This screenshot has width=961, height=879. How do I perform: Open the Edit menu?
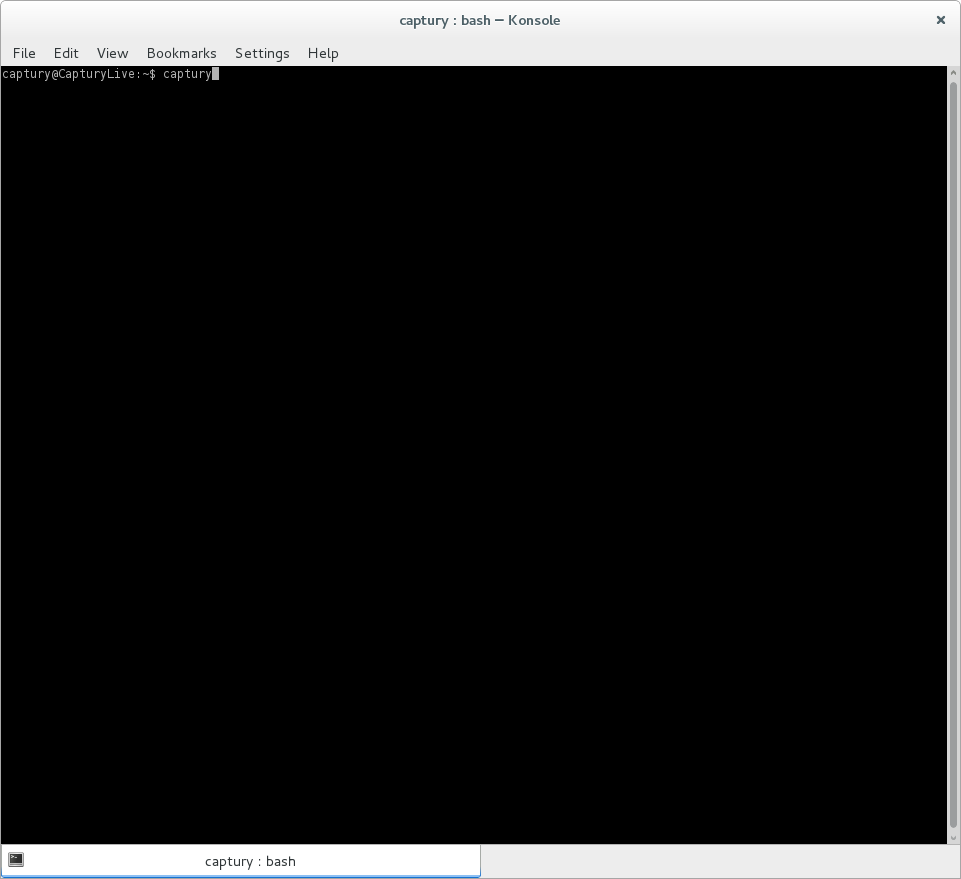[x=66, y=53]
